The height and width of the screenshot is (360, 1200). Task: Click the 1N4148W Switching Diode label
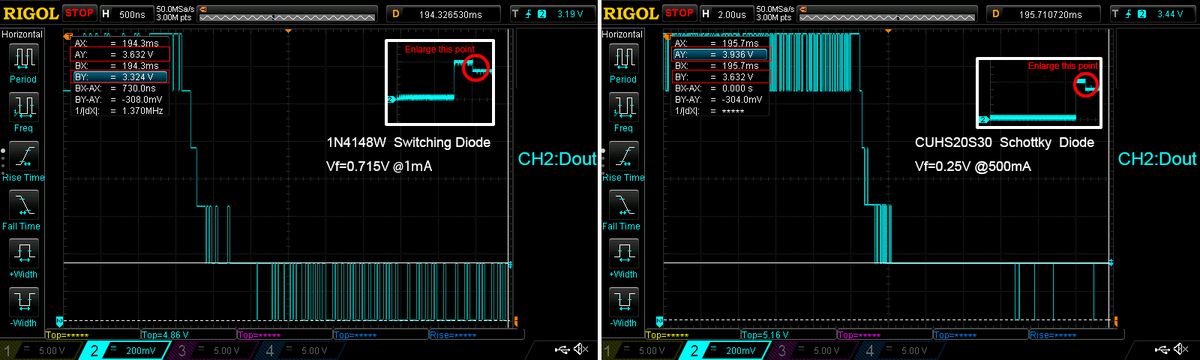click(x=409, y=143)
